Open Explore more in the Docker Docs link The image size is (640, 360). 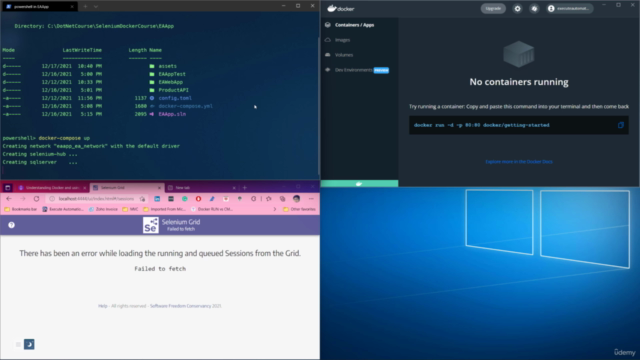pyautogui.click(x=519, y=162)
